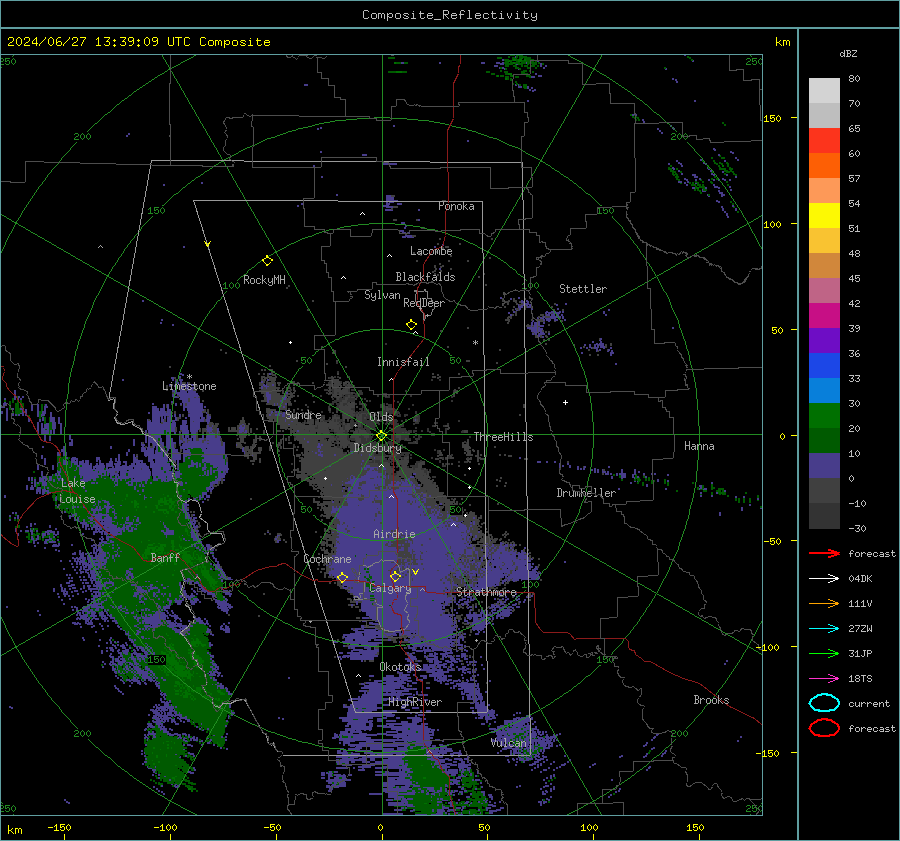Click the Didsbury town label
900x841 pixels.
(377, 448)
